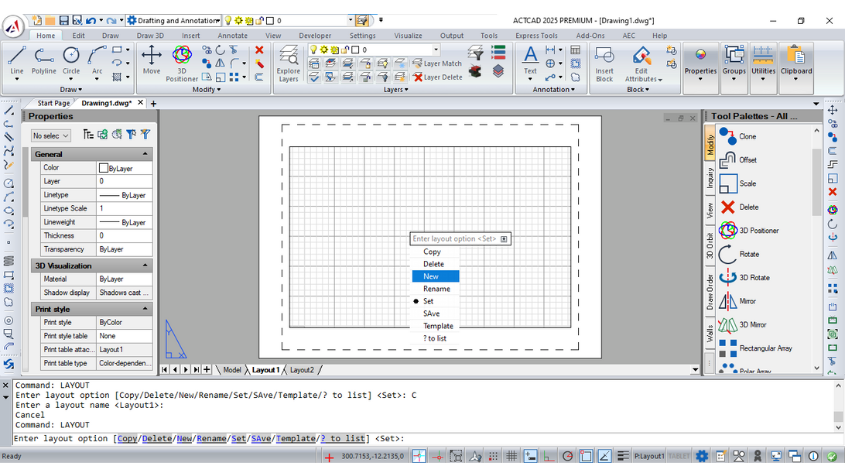Switch to the Layout2 tab
This screenshot has height=475, width=845.
(301, 370)
